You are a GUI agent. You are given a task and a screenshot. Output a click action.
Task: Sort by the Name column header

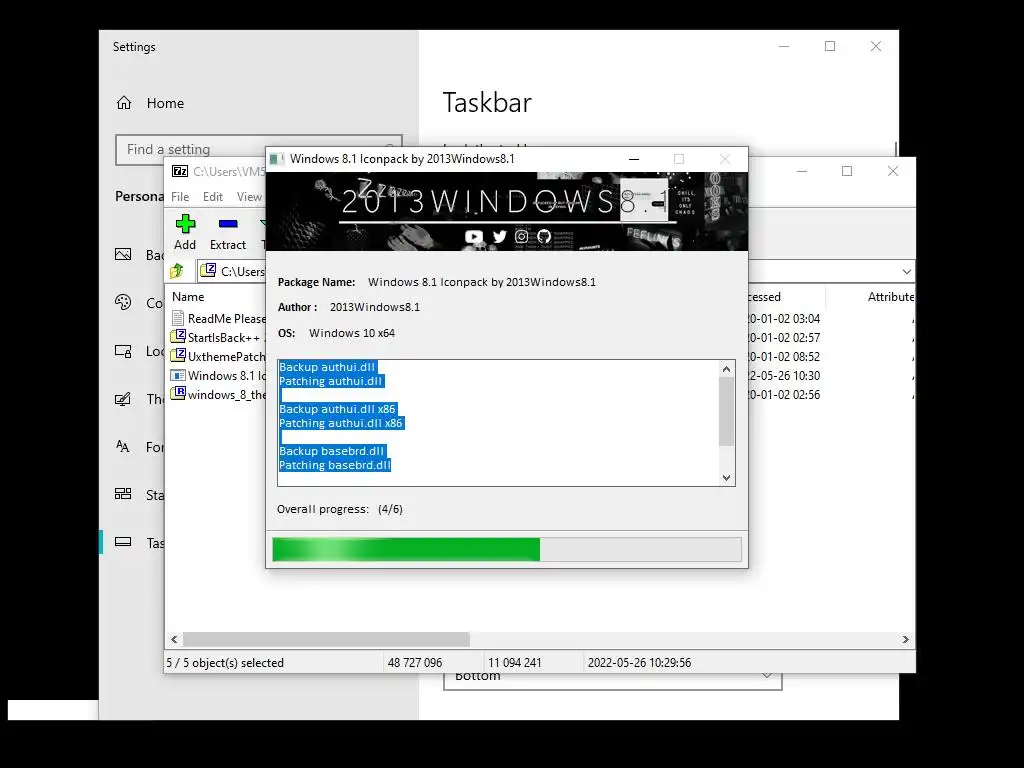point(188,296)
